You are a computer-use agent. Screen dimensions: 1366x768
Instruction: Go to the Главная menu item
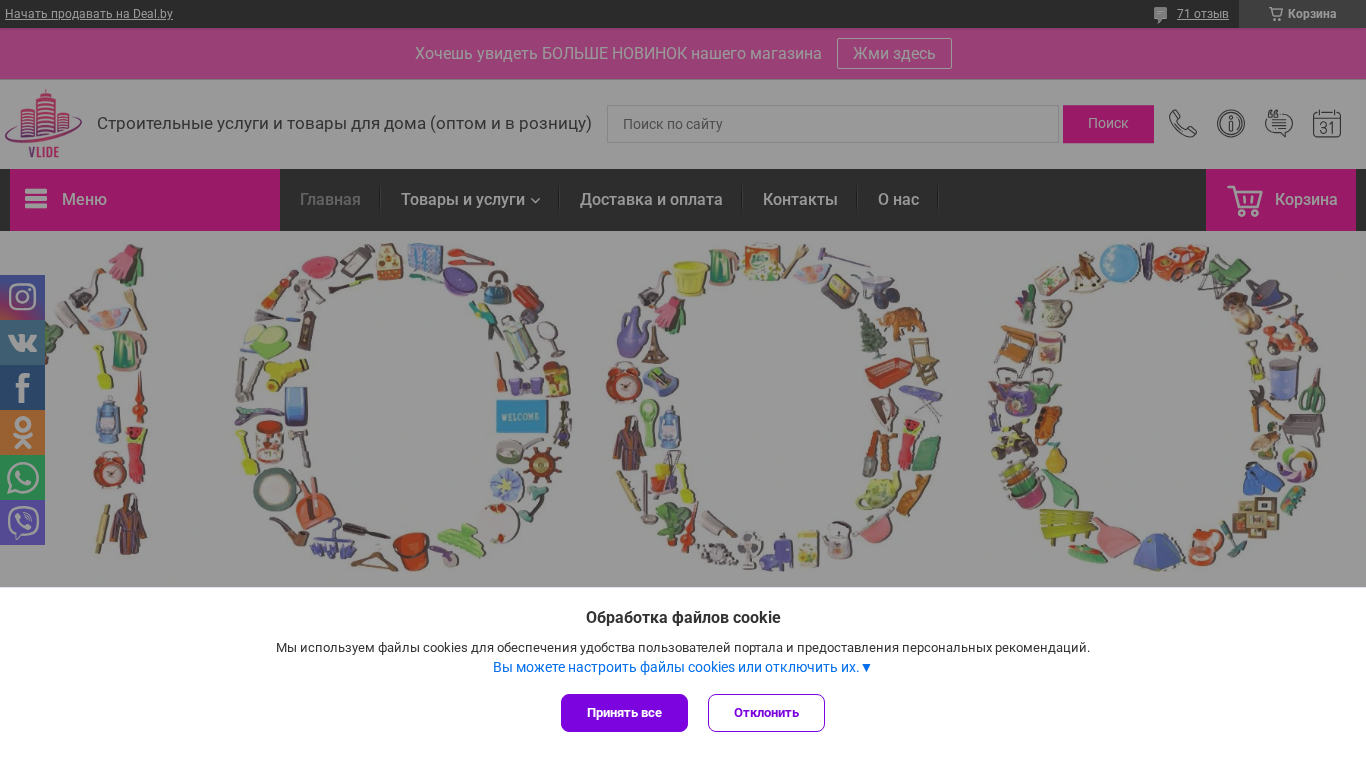330,199
